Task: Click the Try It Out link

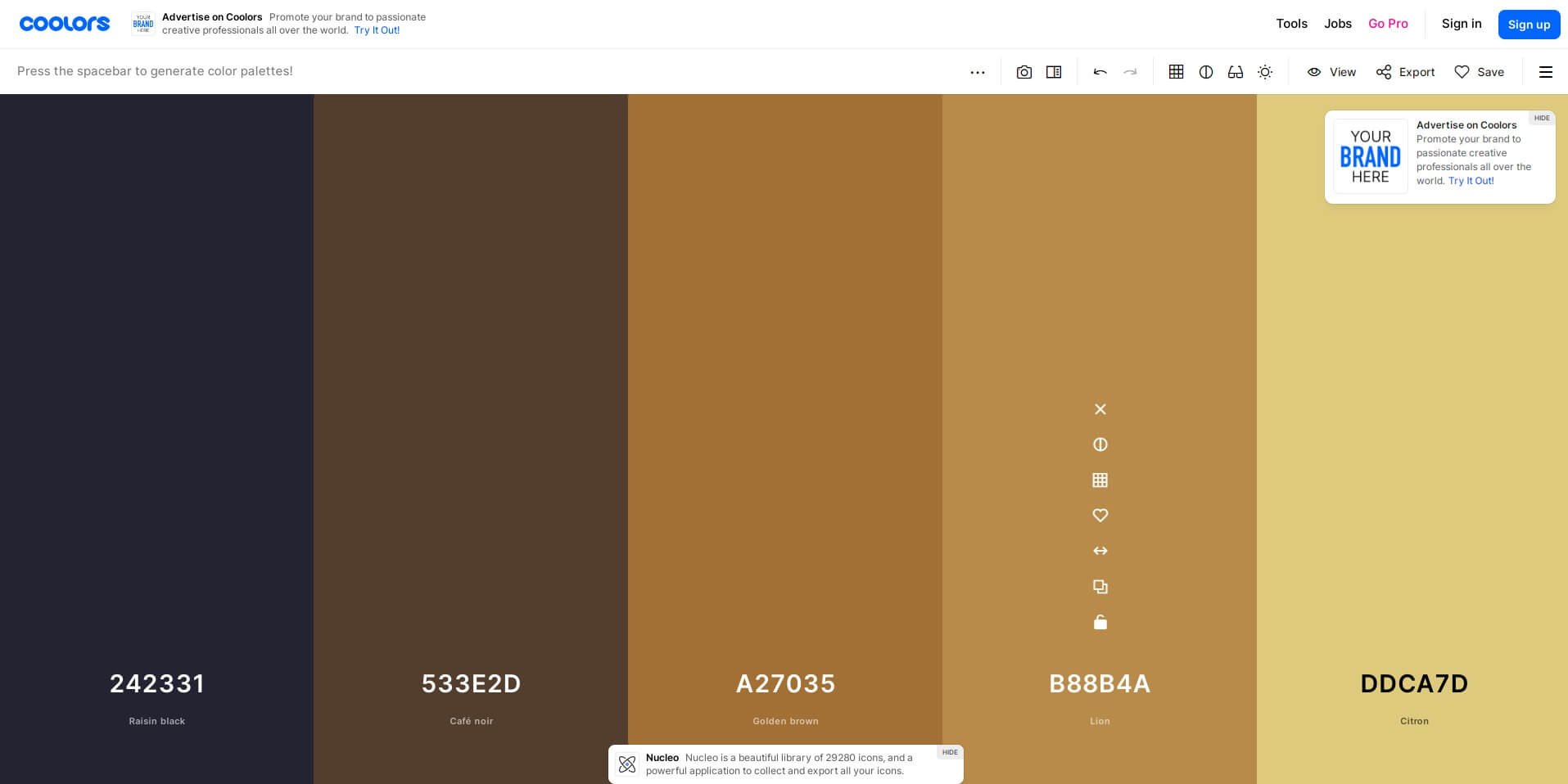Action: point(376,30)
